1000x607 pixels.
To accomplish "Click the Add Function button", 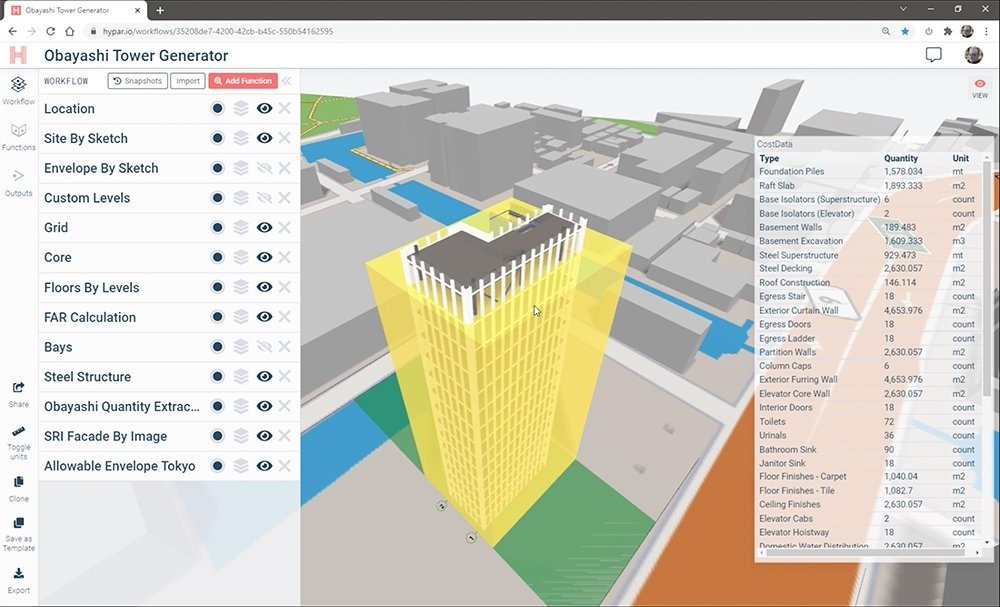I will tap(243, 81).
